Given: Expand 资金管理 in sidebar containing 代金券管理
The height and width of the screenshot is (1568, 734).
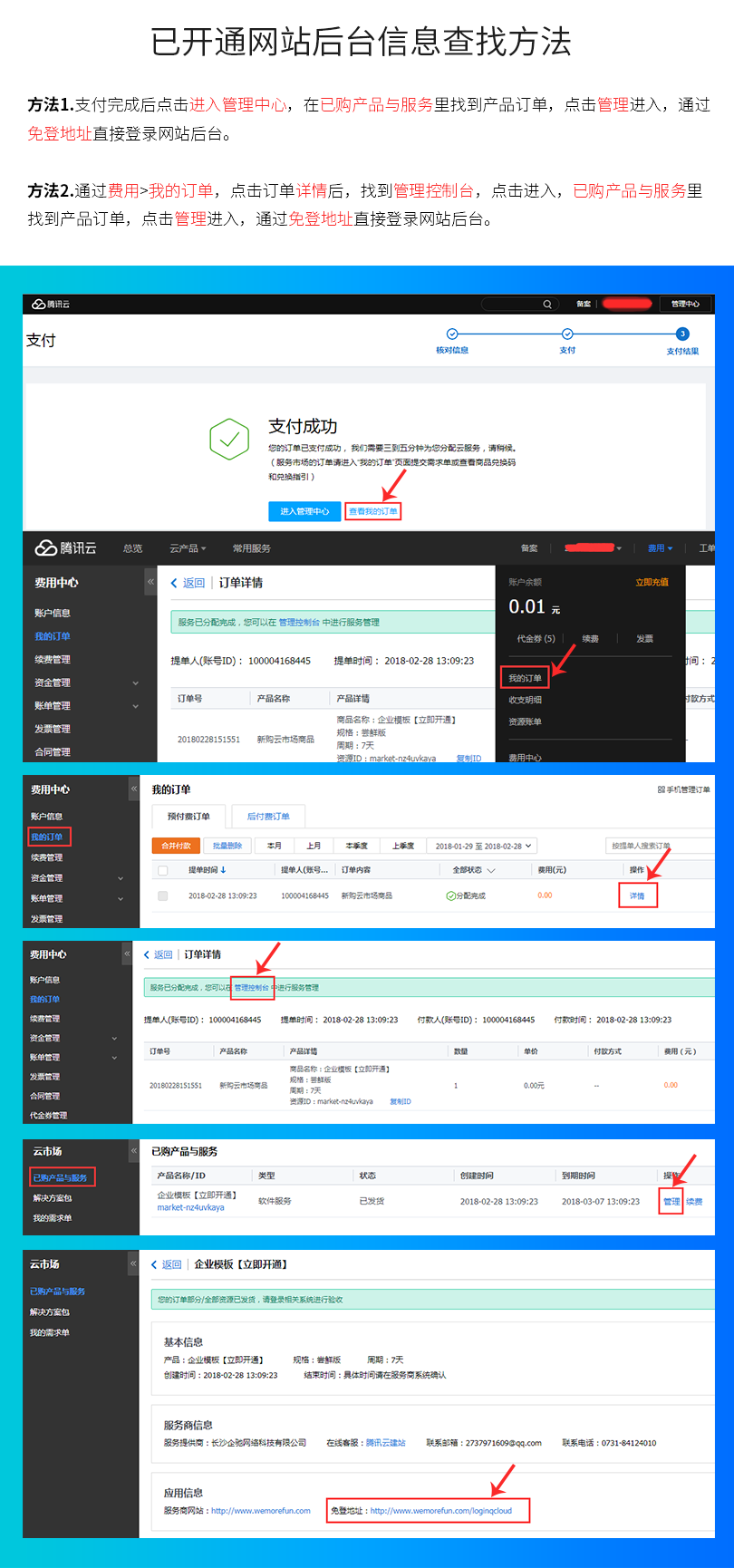Looking at the screenshot, I should click(114, 1039).
